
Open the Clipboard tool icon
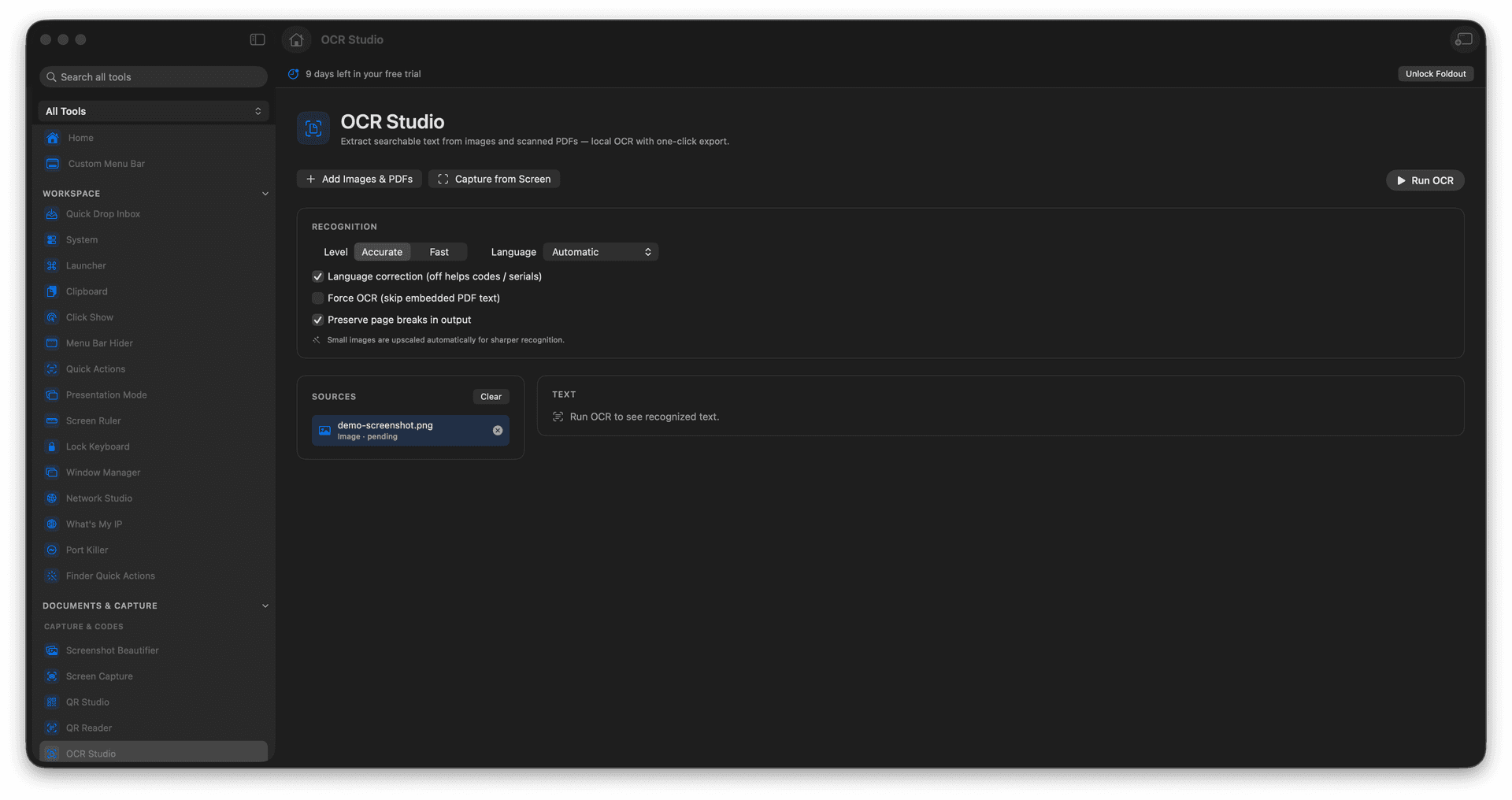coord(52,291)
